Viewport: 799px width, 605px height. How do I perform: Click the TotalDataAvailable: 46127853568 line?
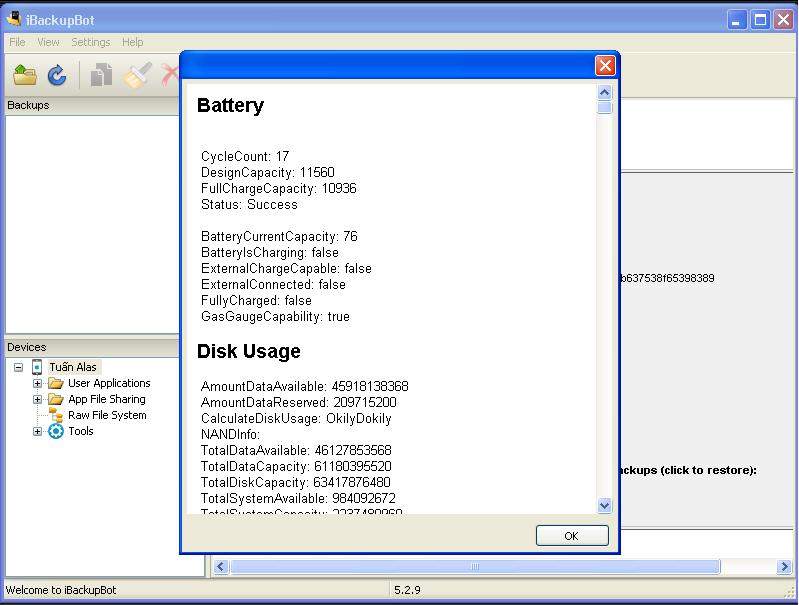coord(296,451)
